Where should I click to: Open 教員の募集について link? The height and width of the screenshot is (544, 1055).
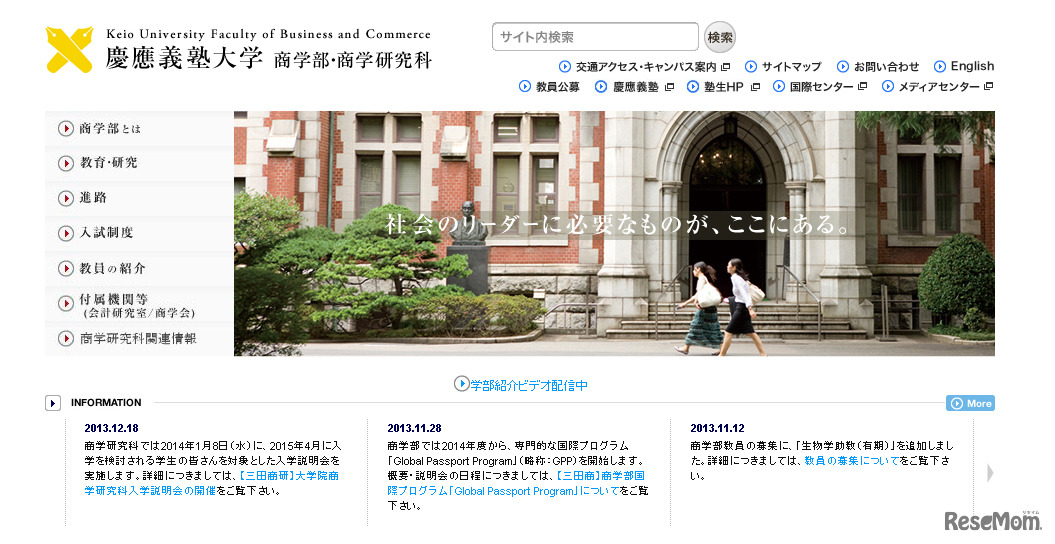(x=852, y=461)
